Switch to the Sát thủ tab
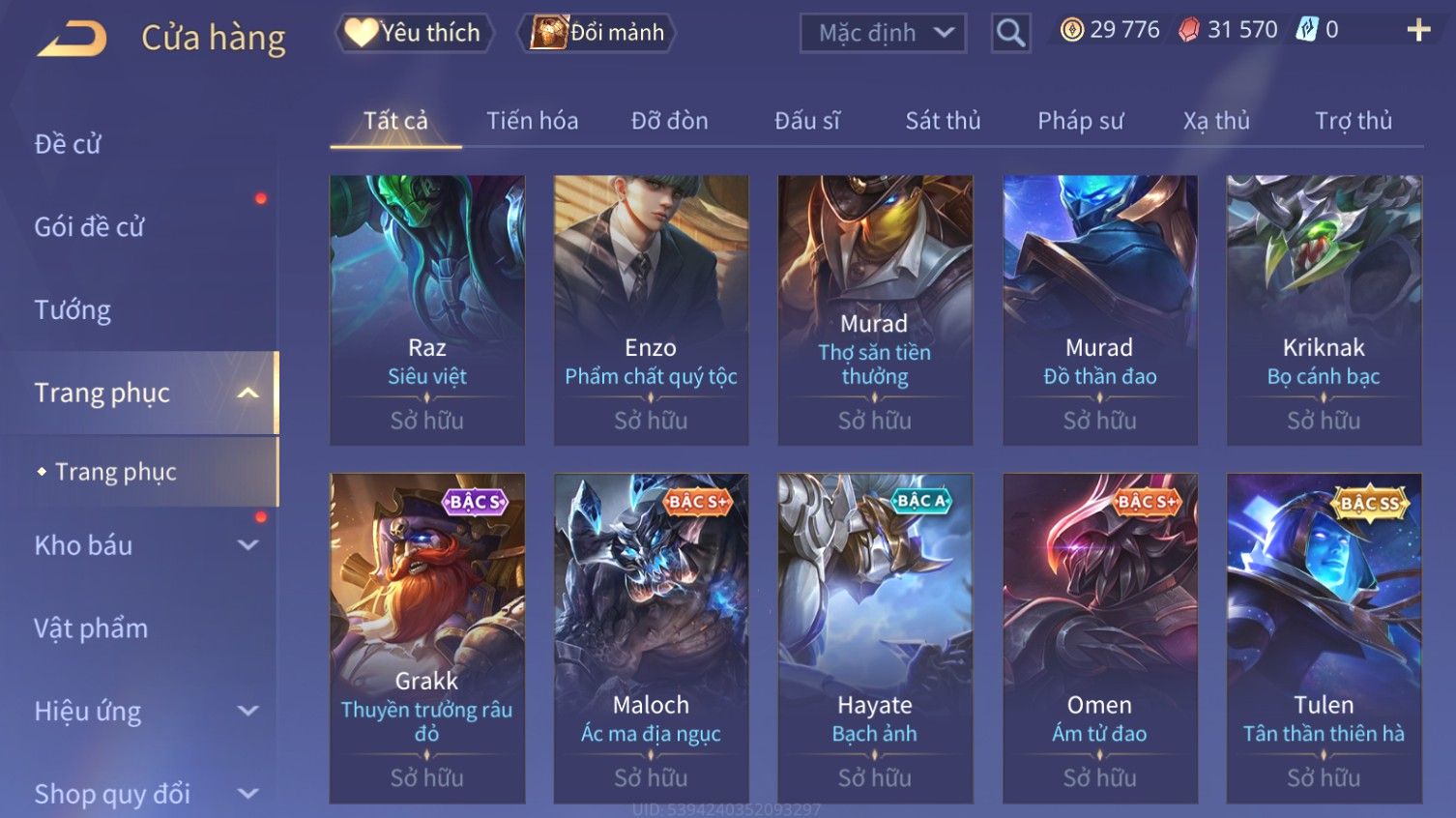The image size is (1456, 818). click(943, 121)
